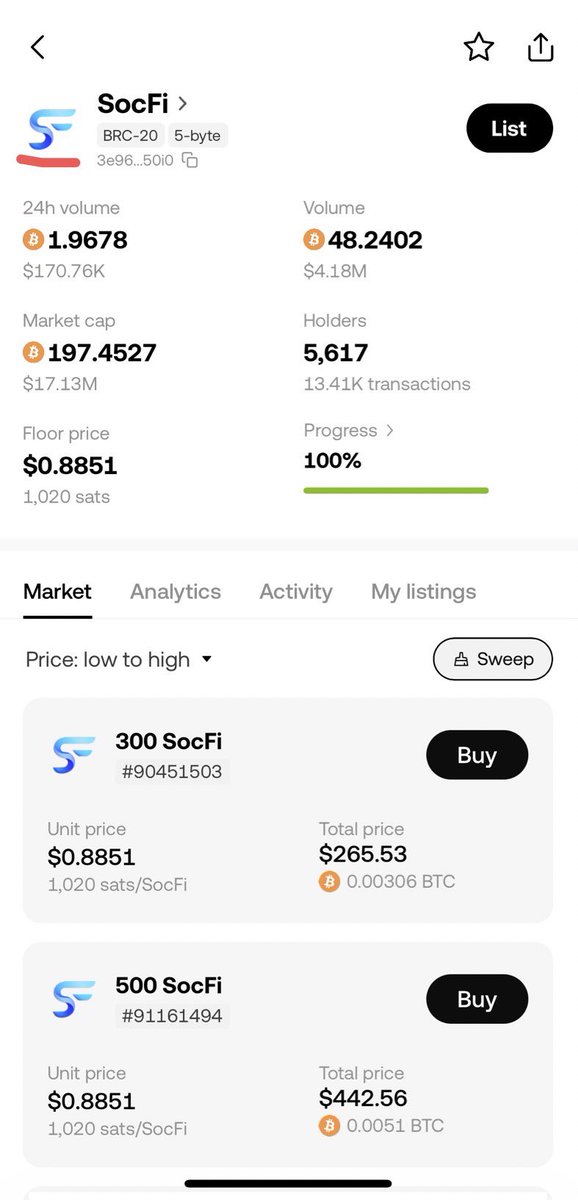
Task: Switch to the Analytics tab
Action: (x=175, y=591)
